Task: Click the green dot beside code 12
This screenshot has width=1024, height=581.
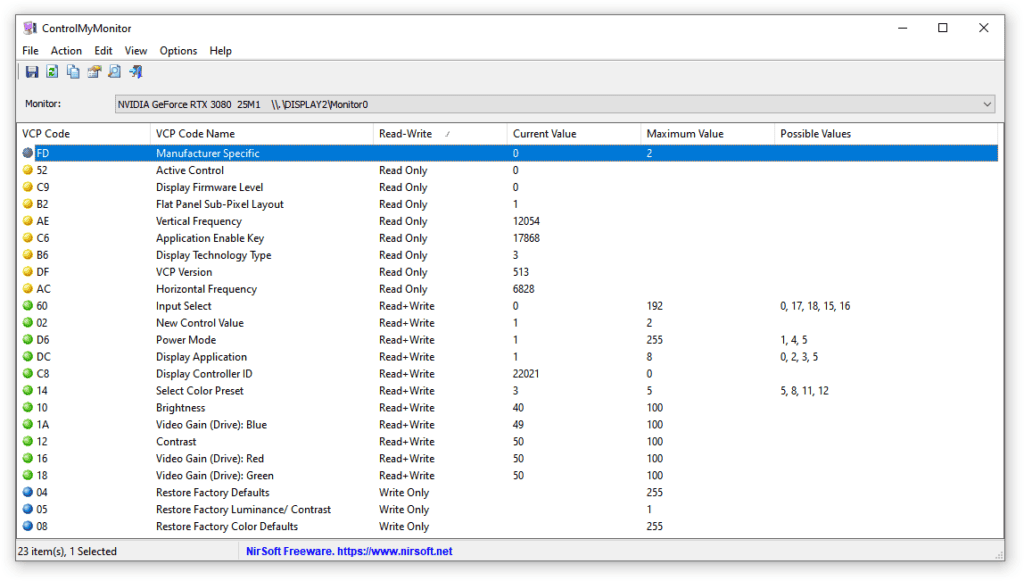Action: click(x=27, y=441)
